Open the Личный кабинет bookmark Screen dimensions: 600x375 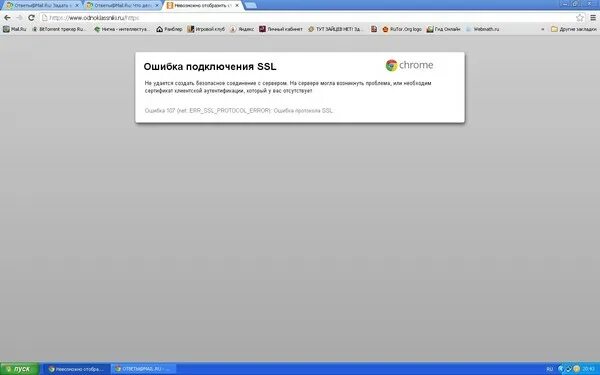(280, 29)
